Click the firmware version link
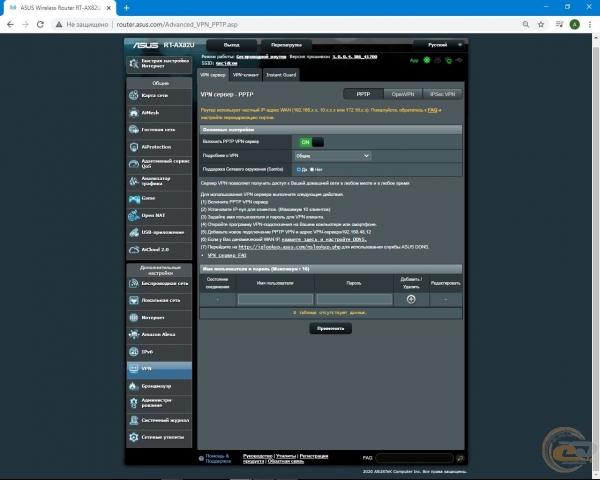Image resolution: width=600 pixels, height=480 pixels. 354,57
